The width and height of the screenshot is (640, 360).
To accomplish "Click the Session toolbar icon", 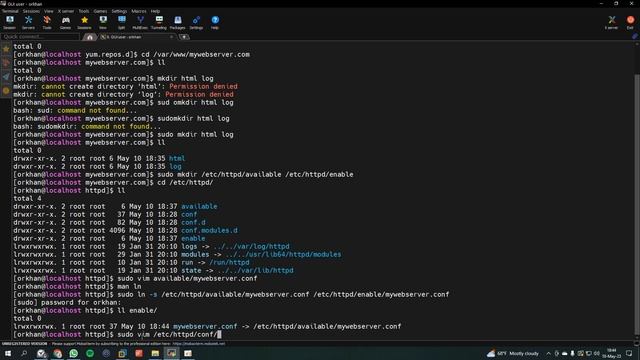I will click(9, 22).
